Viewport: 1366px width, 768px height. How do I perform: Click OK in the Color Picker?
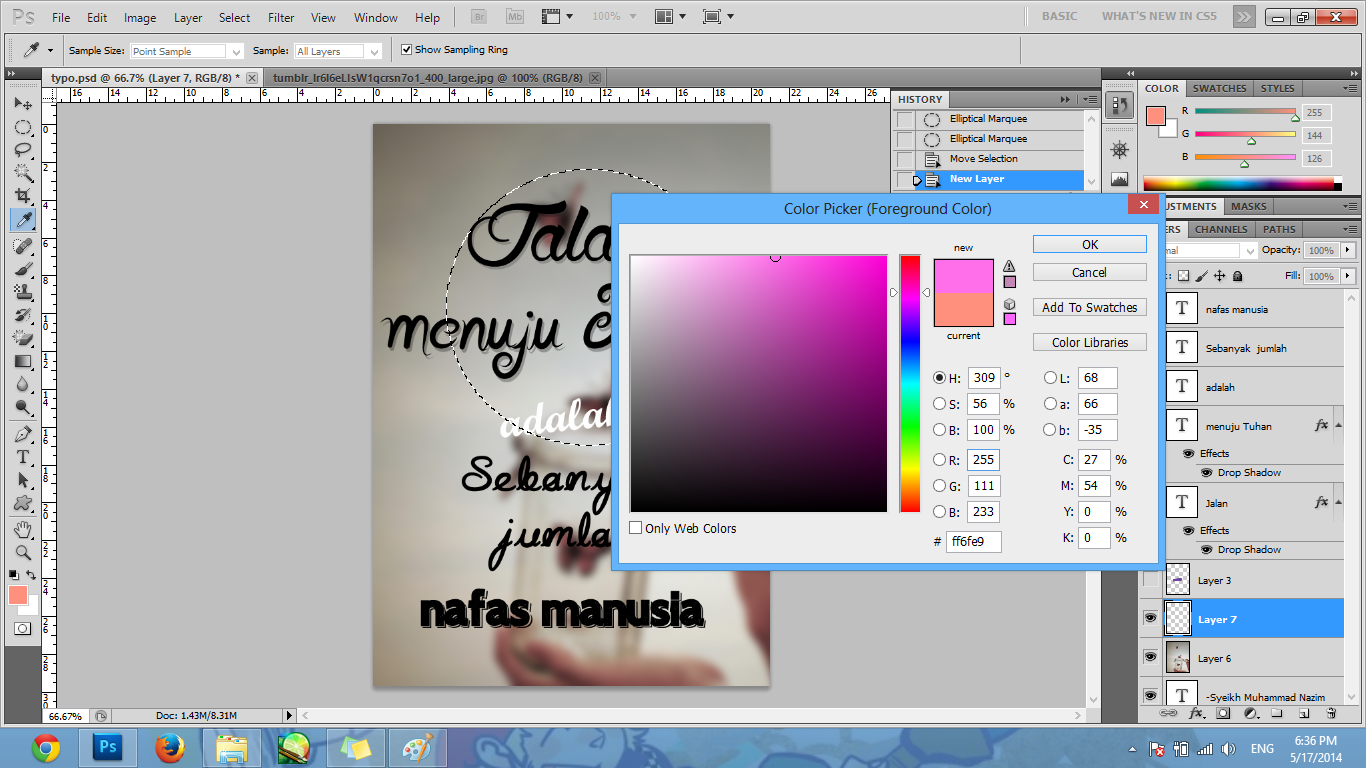pyautogui.click(x=1090, y=244)
